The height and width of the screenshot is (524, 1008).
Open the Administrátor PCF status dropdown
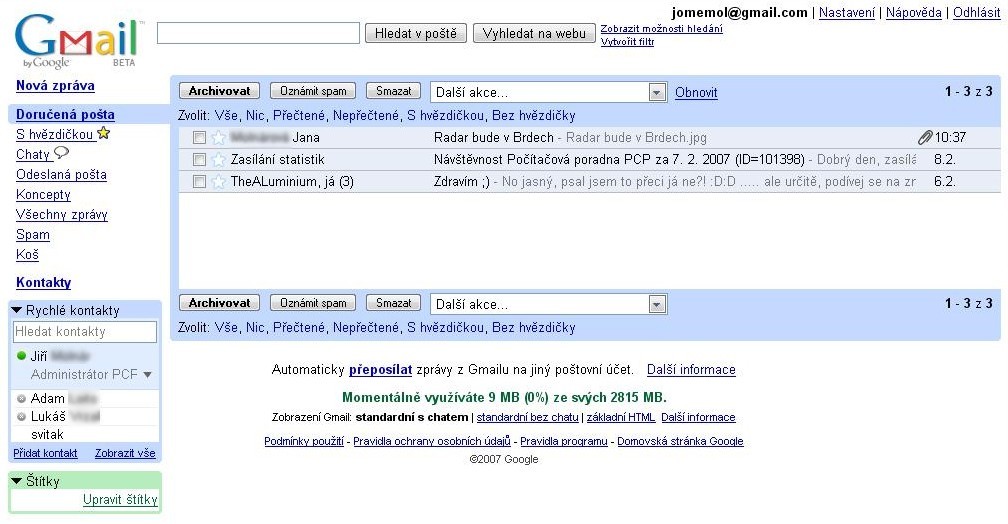pos(147,374)
